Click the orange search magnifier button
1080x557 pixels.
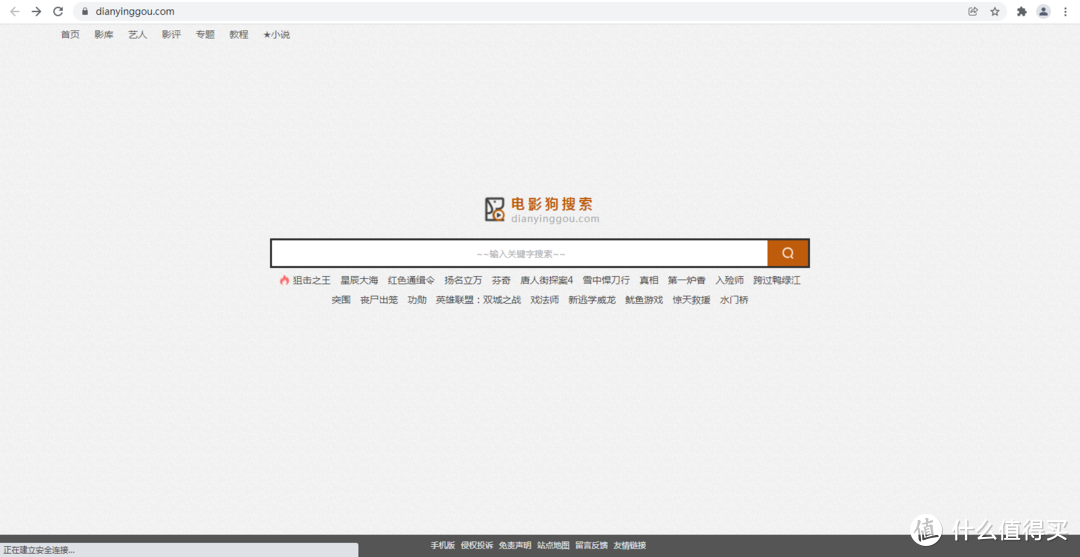coord(788,253)
